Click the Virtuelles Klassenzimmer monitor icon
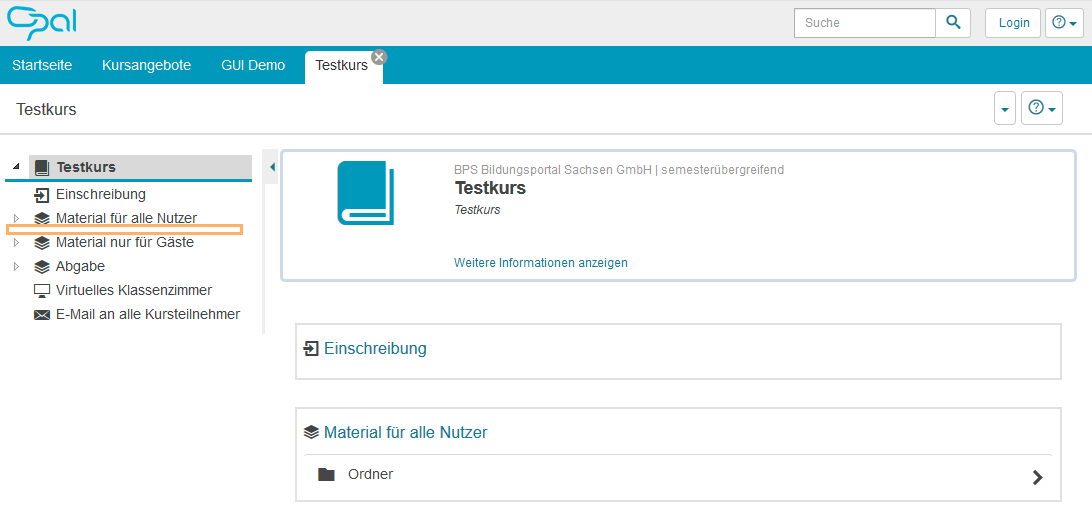 point(41,291)
